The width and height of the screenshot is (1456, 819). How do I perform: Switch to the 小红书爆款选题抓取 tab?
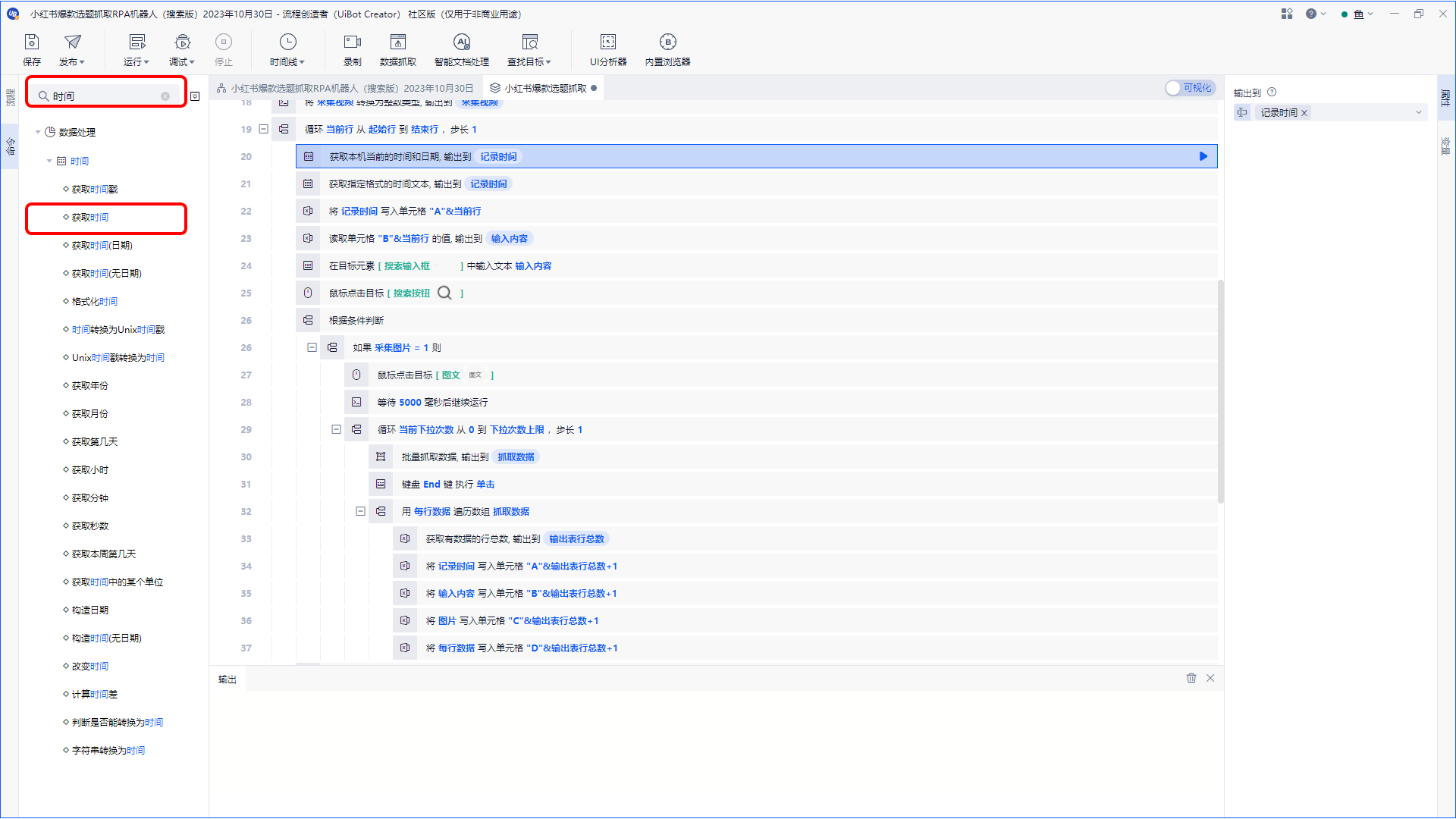(x=544, y=88)
